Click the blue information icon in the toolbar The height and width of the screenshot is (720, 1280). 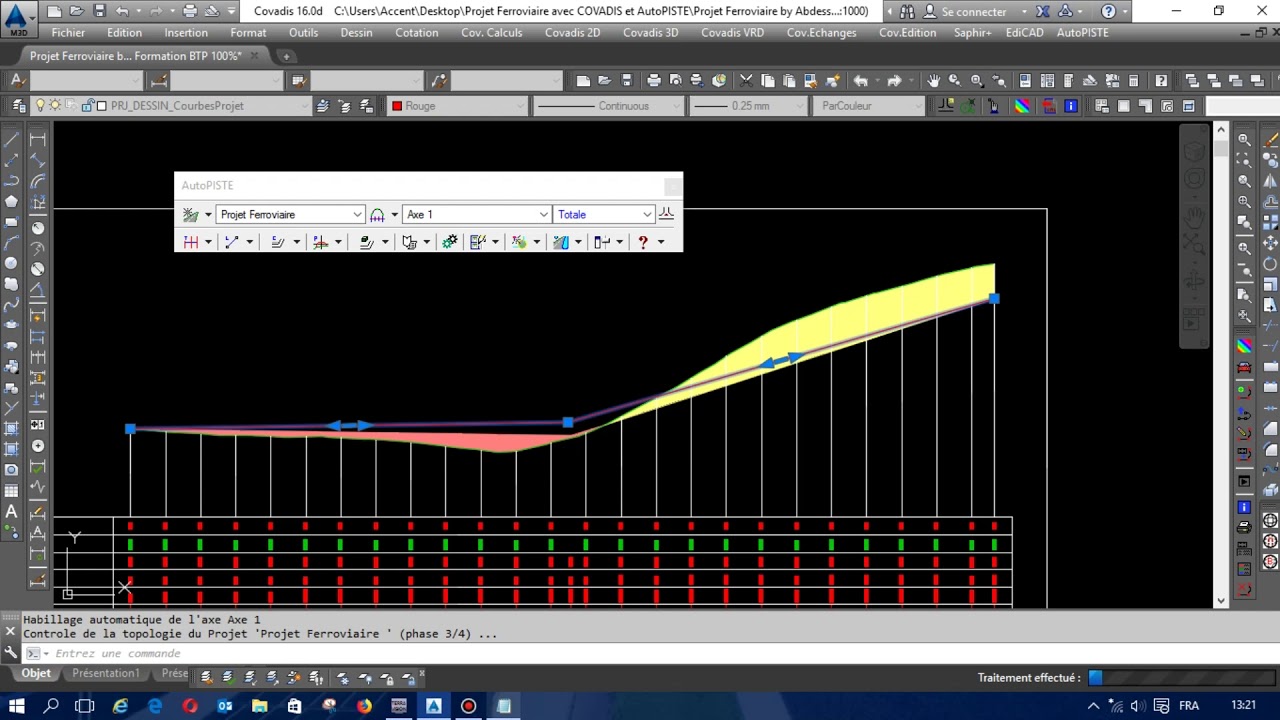coord(1071,105)
